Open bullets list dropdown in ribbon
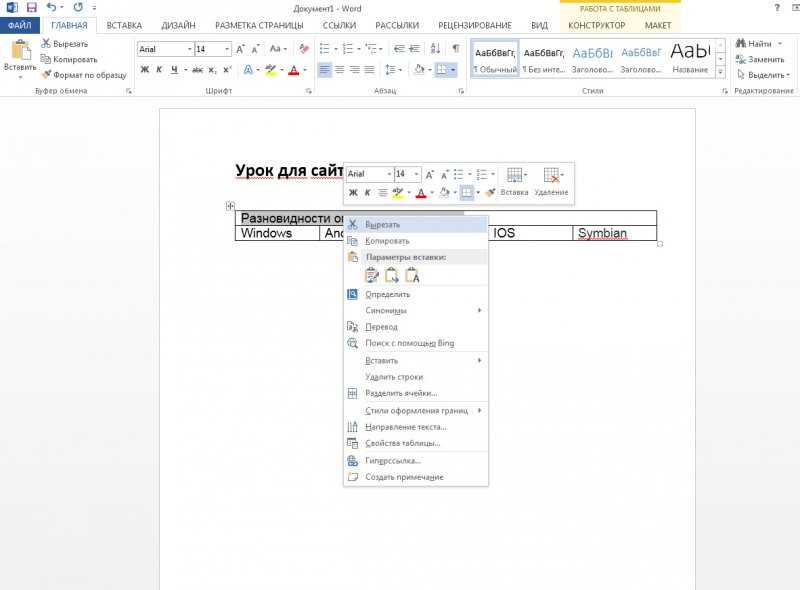 point(336,49)
